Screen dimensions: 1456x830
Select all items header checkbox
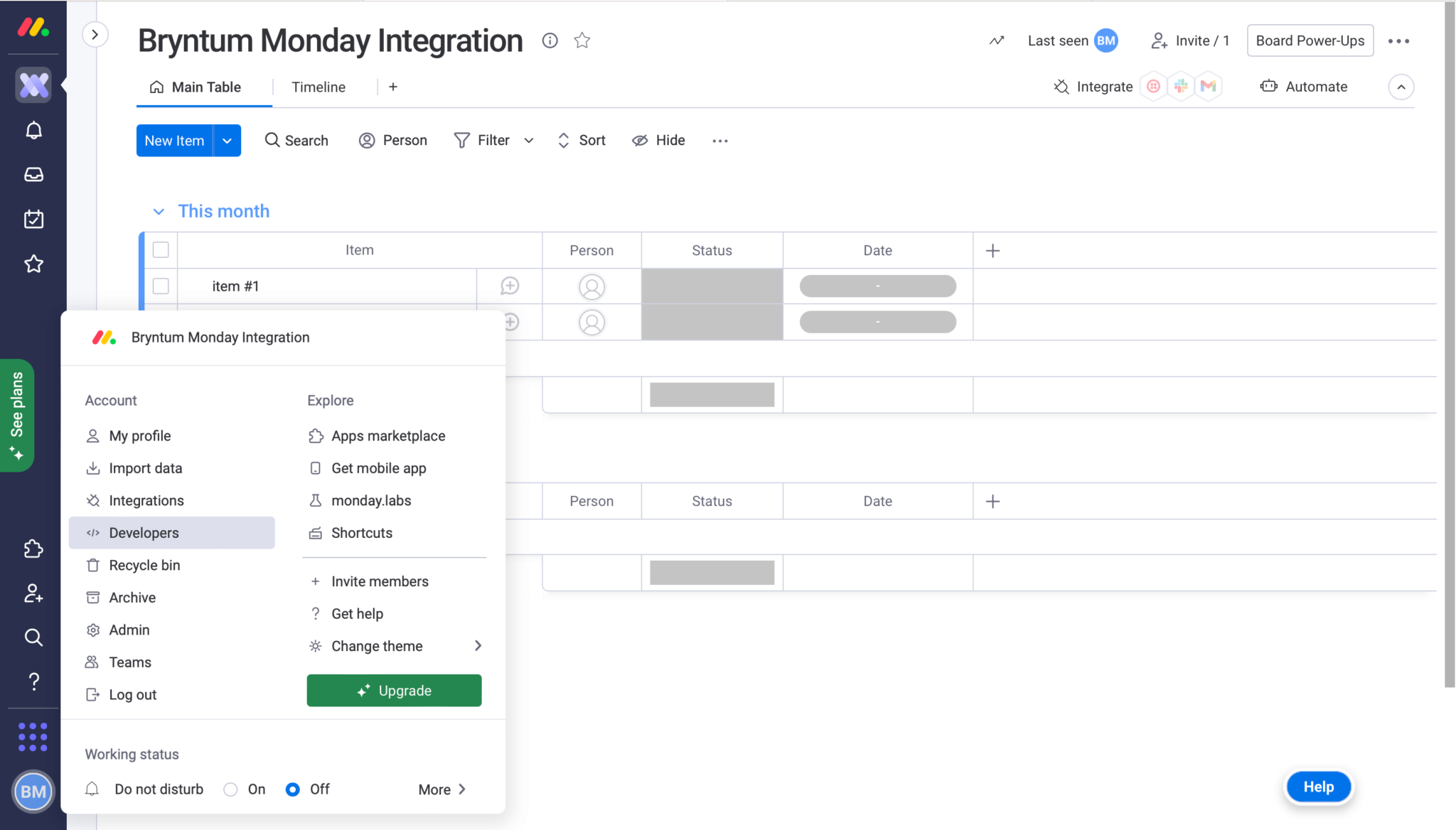pyautogui.click(x=161, y=249)
